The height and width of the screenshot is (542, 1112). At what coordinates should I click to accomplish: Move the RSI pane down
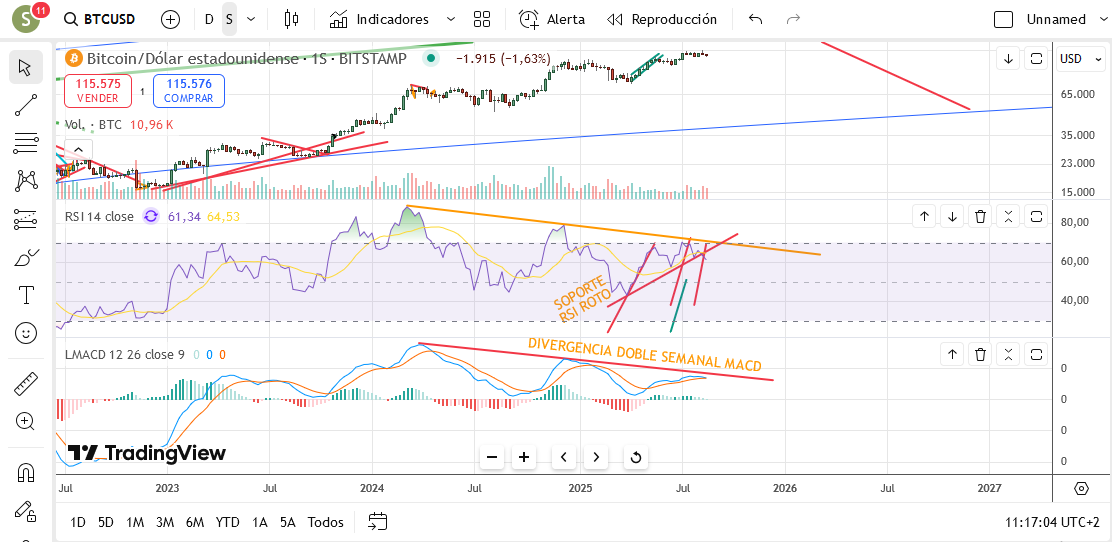coord(952,216)
